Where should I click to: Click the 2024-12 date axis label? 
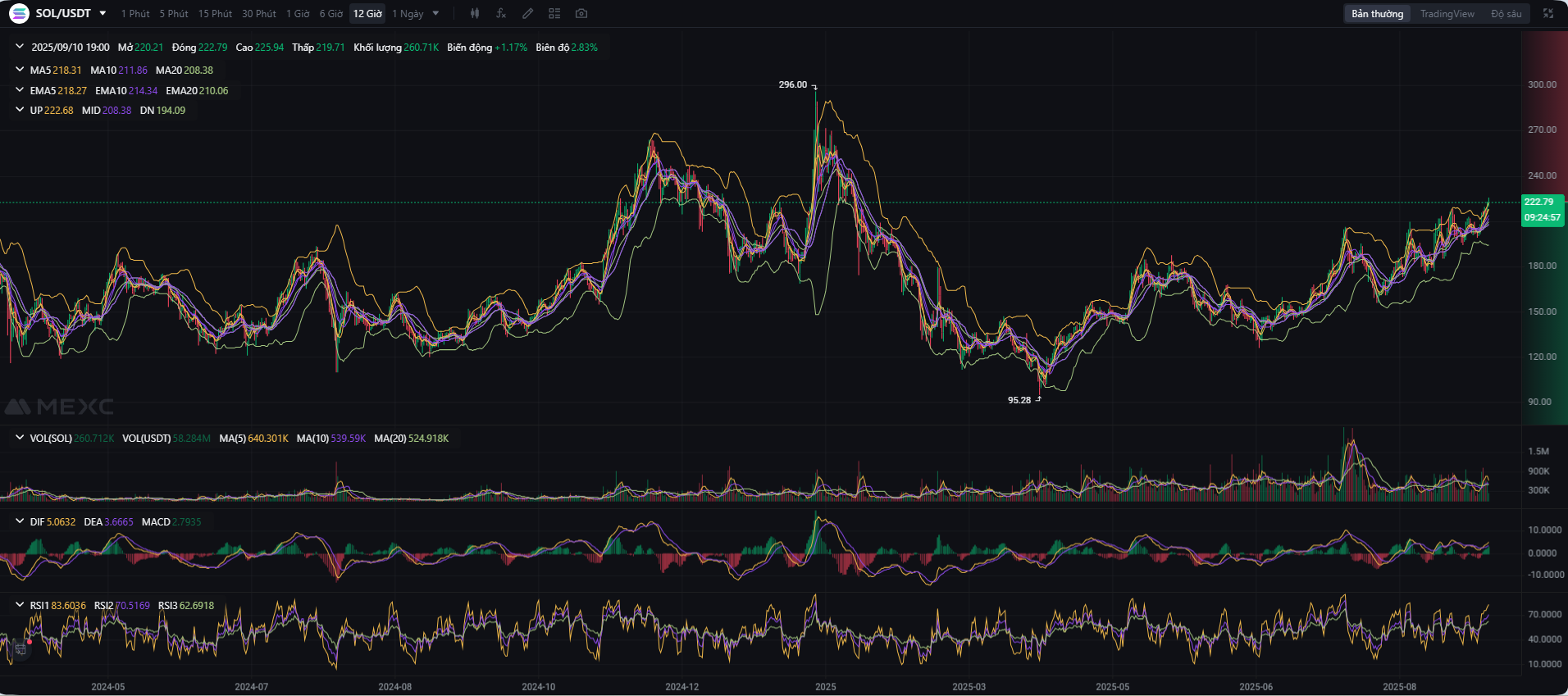click(x=681, y=687)
